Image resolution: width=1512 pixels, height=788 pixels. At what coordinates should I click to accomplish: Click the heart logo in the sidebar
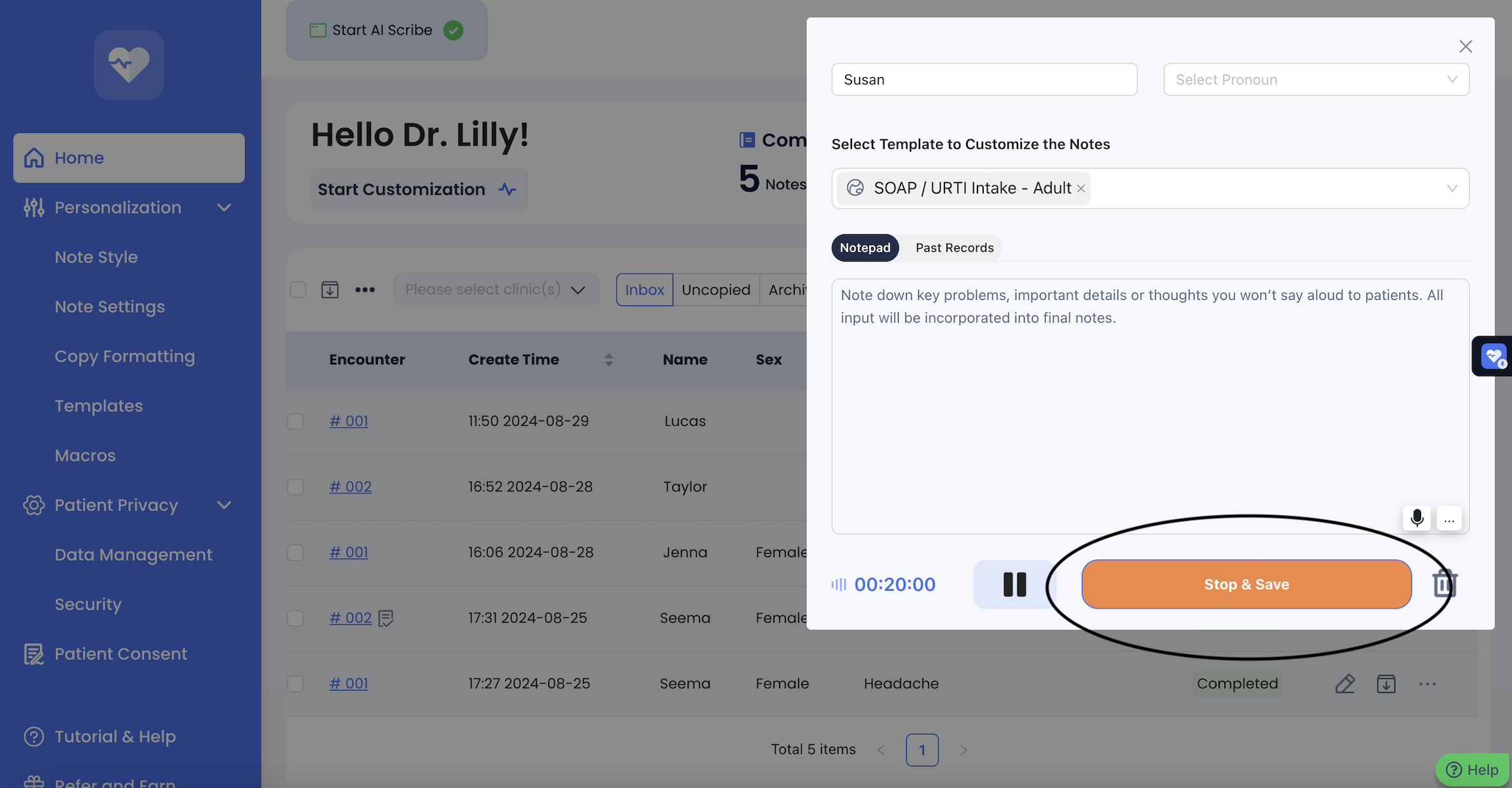click(129, 65)
